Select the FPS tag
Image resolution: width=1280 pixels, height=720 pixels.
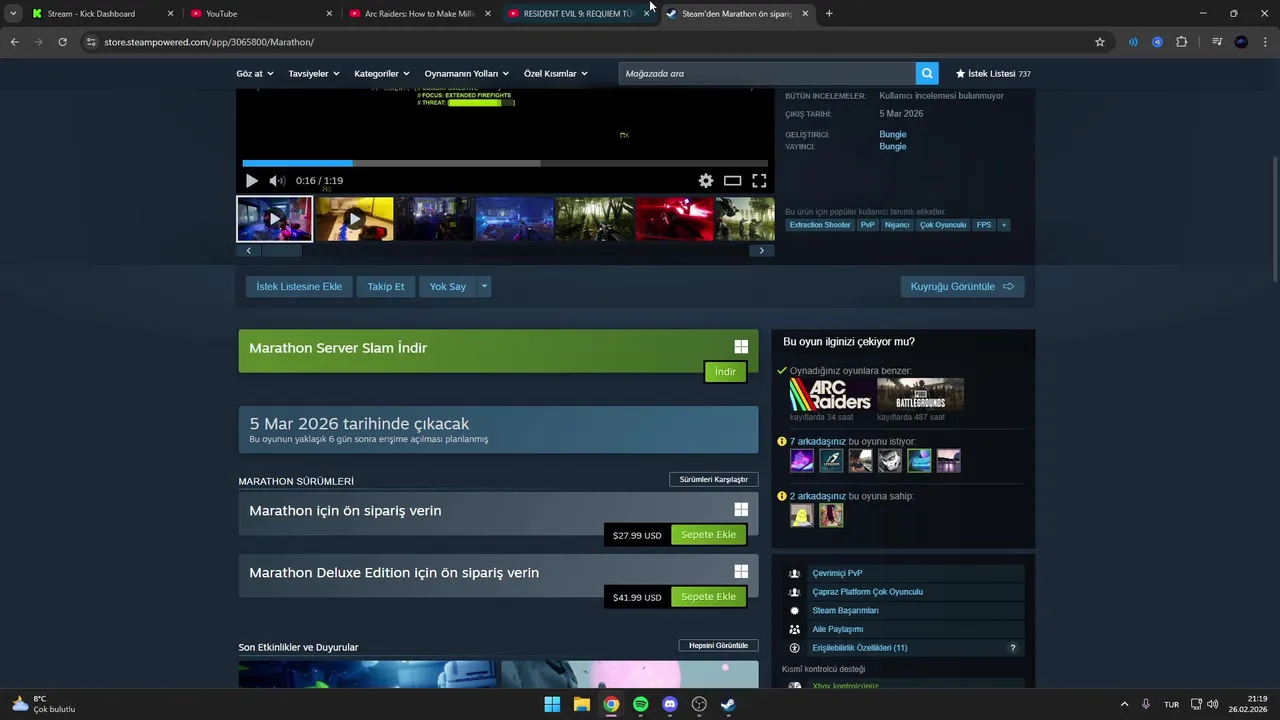(984, 225)
